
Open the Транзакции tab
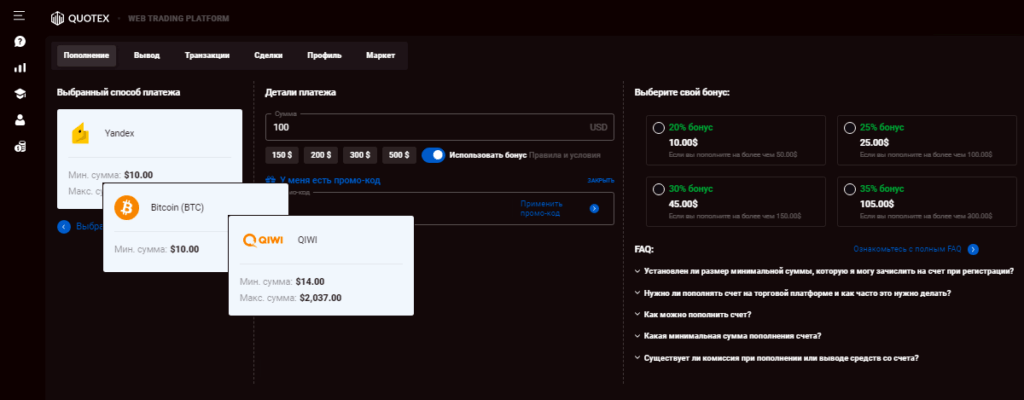click(x=207, y=56)
